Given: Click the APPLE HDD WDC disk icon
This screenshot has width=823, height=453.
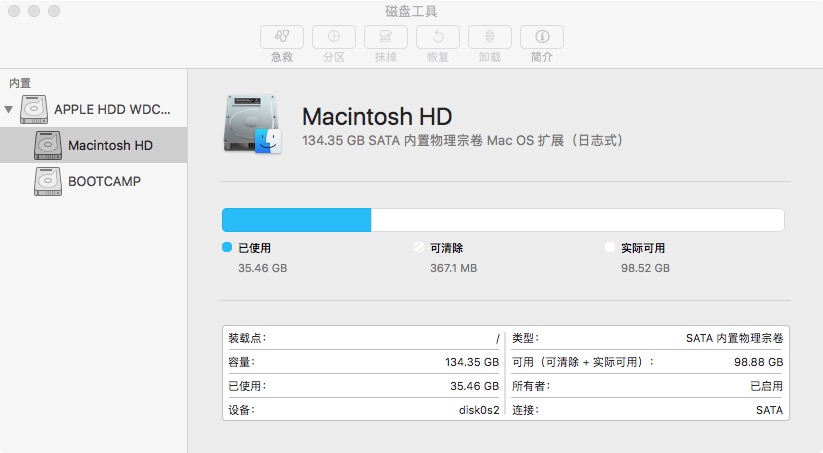Looking at the screenshot, I should [34, 108].
